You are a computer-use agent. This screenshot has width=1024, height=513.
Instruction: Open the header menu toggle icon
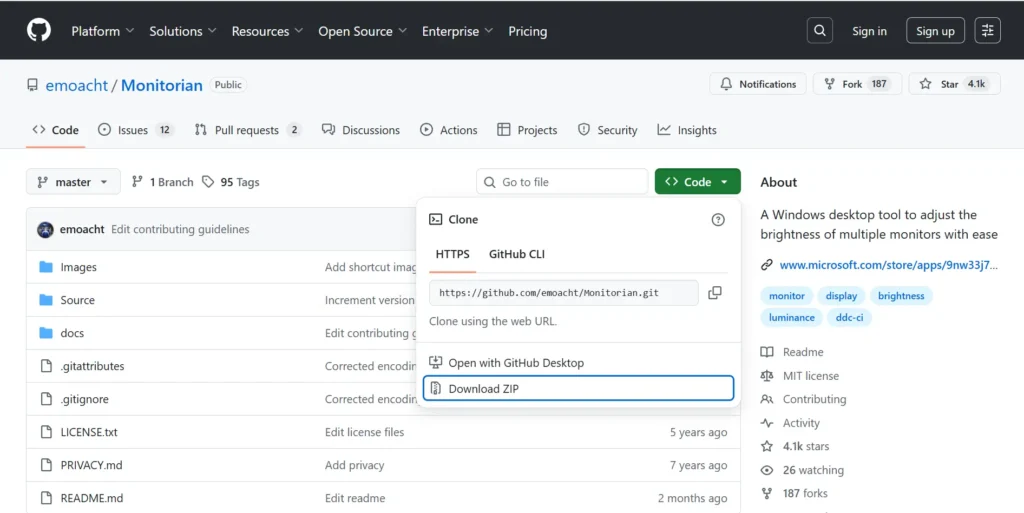(987, 31)
